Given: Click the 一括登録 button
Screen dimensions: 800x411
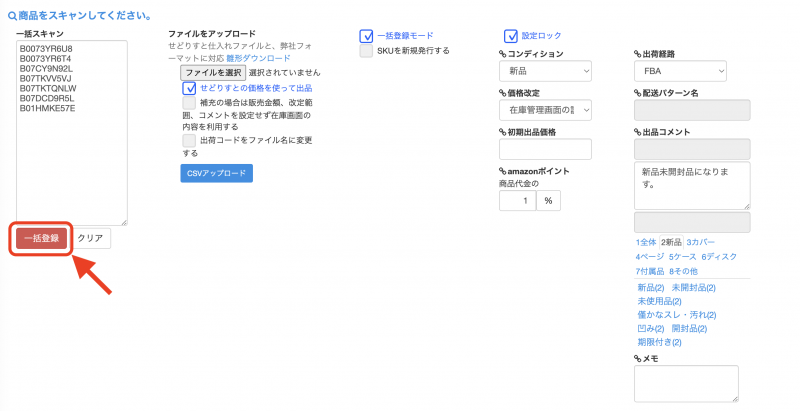Looking at the screenshot, I should click(x=41, y=238).
